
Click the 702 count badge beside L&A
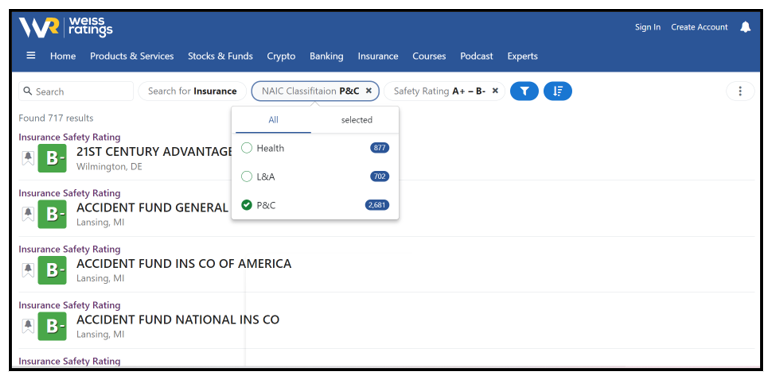pyautogui.click(x=380, y=176)
